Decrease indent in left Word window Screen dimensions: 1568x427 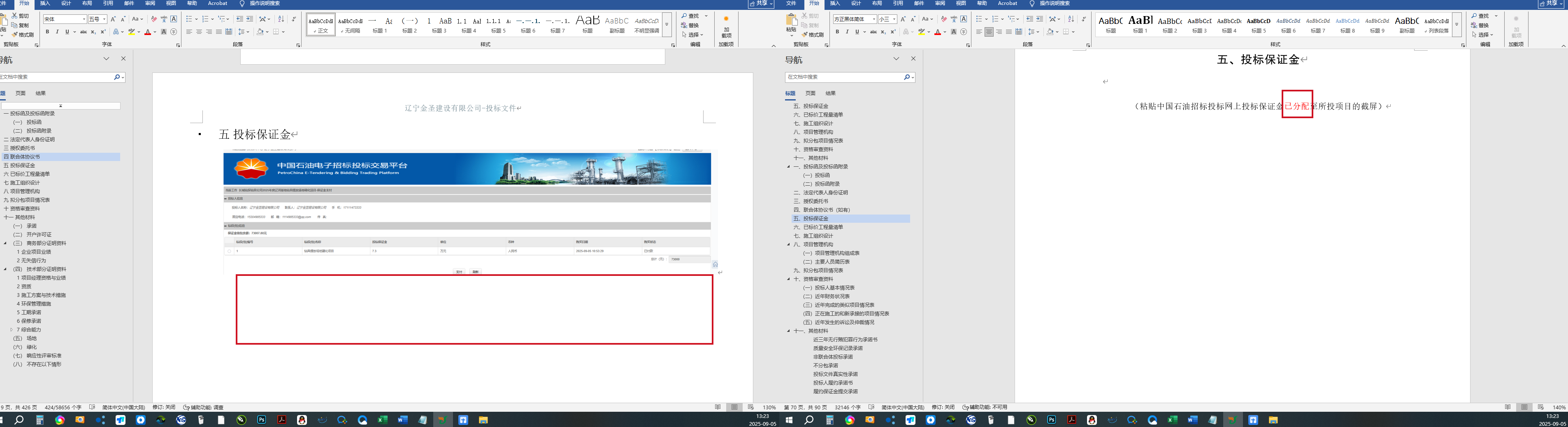coord(240,19)
